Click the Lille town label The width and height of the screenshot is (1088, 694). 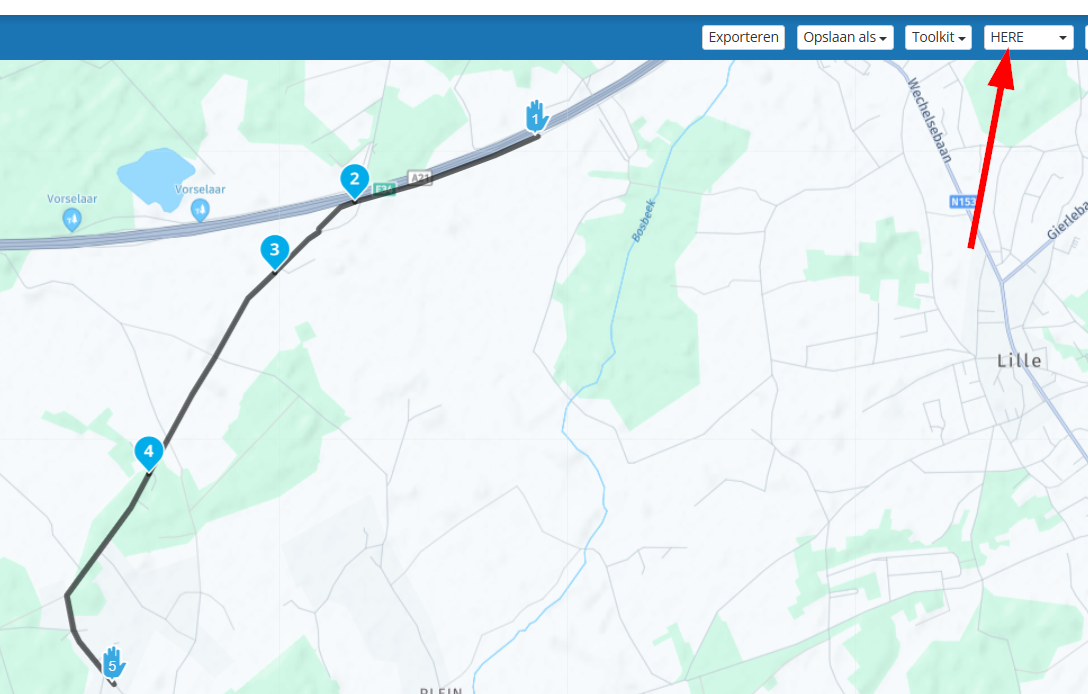click(1019, 361)
